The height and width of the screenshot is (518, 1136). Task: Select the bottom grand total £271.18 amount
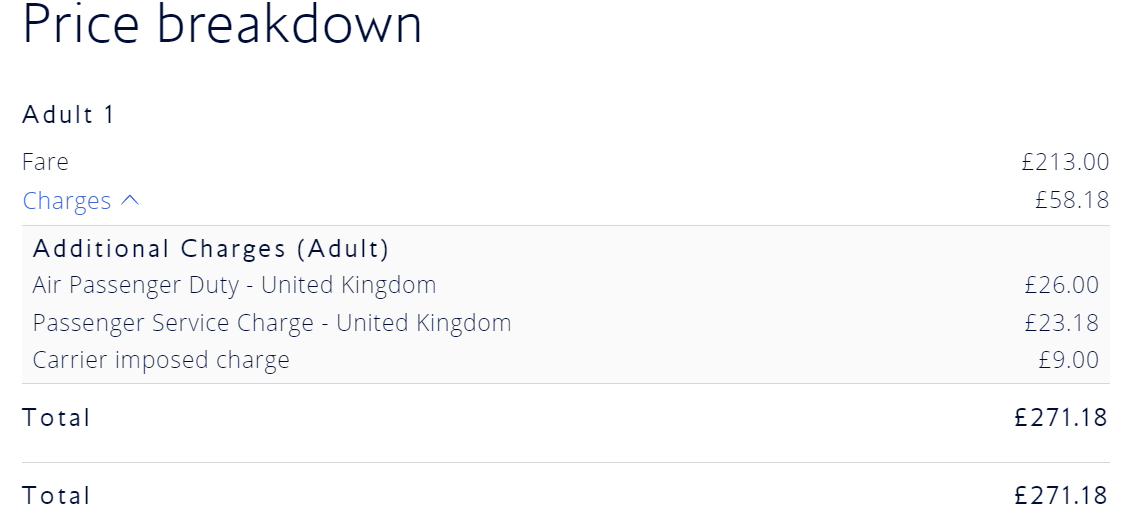pyautogui.click(x=1060, y=496)
